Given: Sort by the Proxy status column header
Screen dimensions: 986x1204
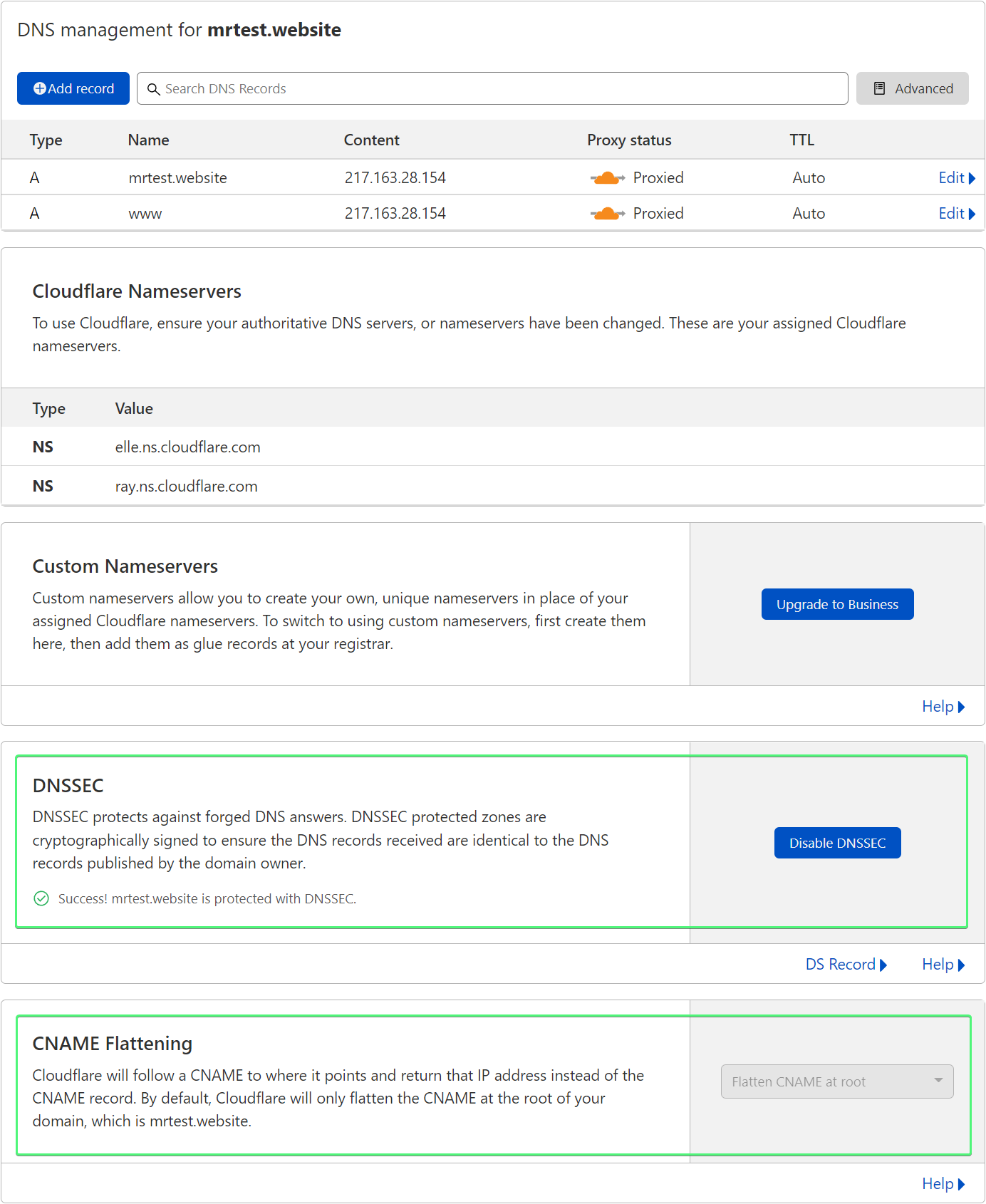Looking at the screenshot, I should (629, 140).
